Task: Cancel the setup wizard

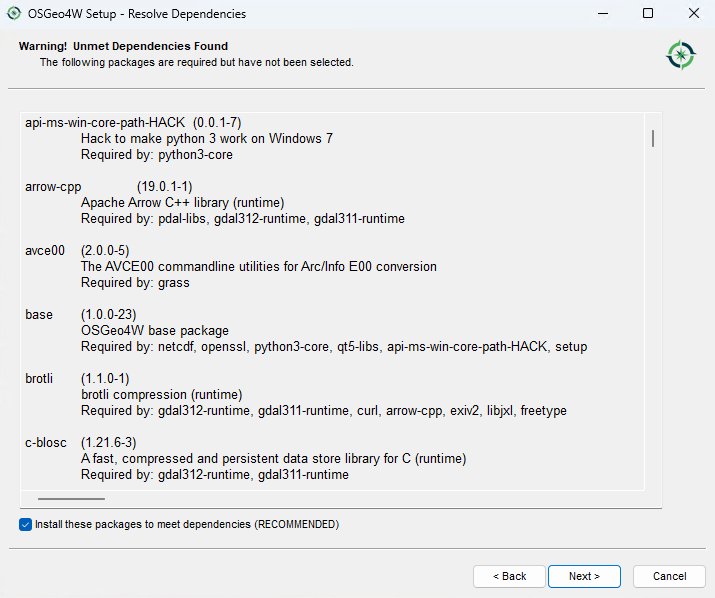Action: (669, 576)
